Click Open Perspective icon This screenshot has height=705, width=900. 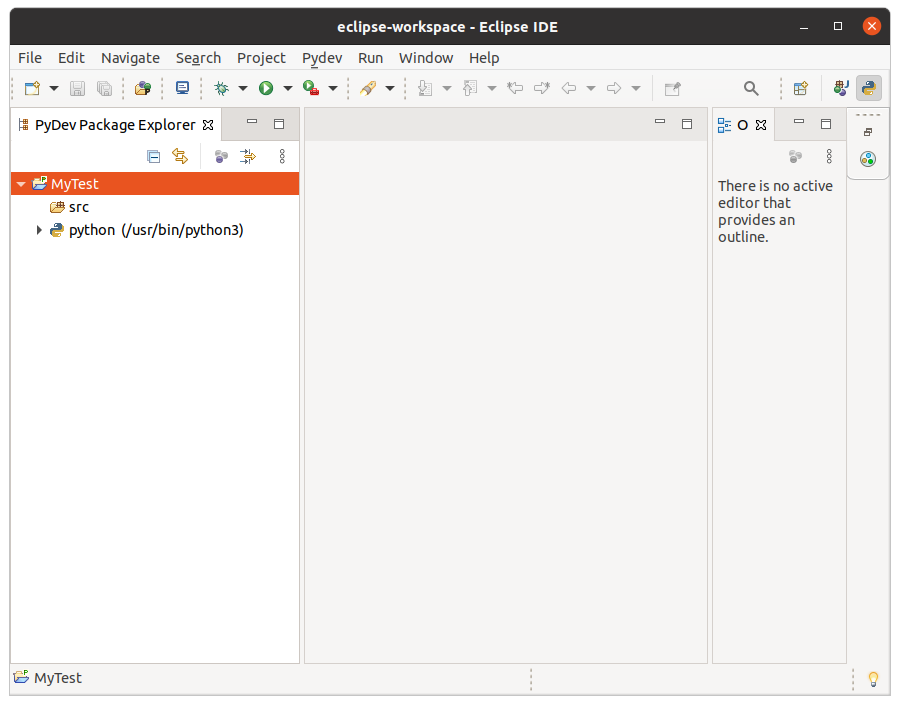[800, 88]
